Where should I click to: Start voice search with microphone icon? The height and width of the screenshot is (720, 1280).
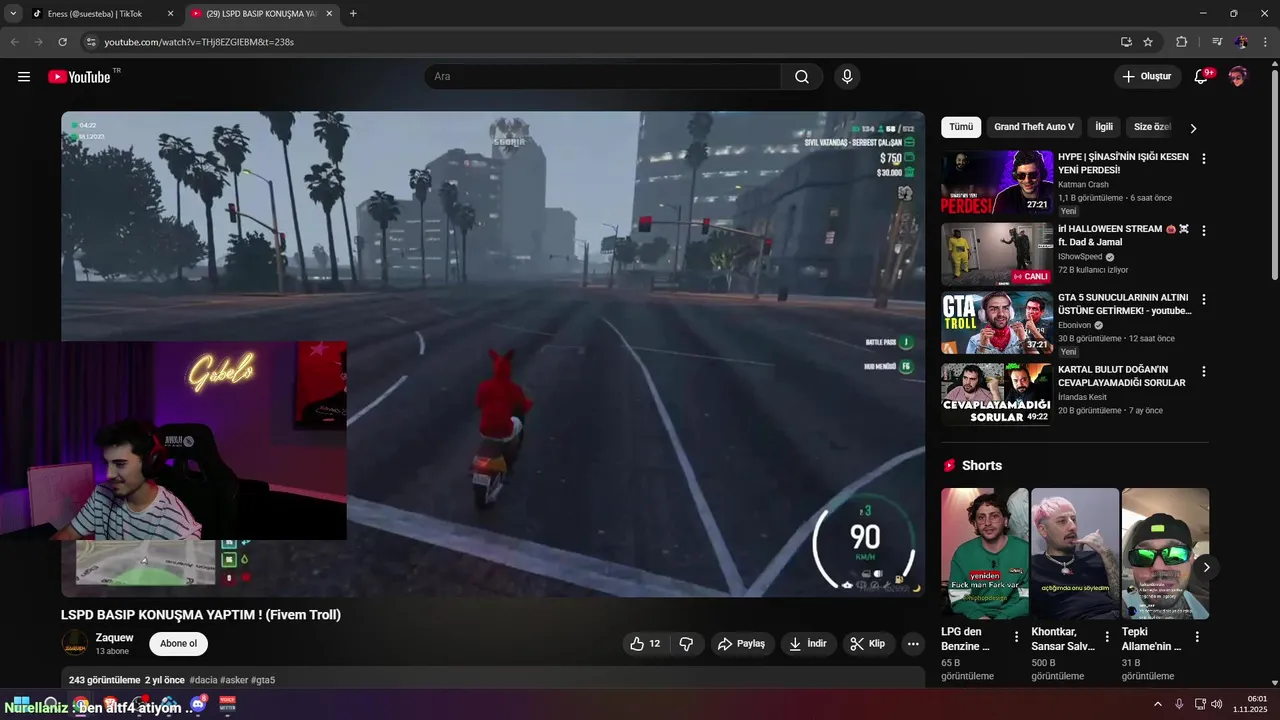(847, 77)
